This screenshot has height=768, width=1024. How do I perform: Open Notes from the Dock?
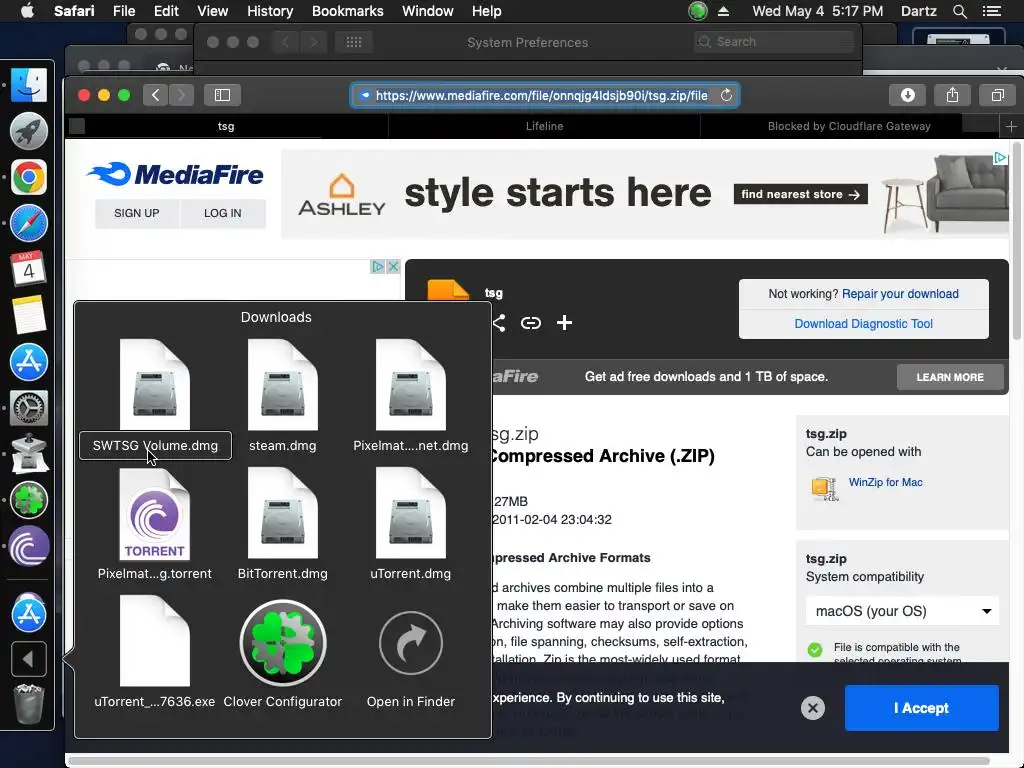(x=29, y=315)
